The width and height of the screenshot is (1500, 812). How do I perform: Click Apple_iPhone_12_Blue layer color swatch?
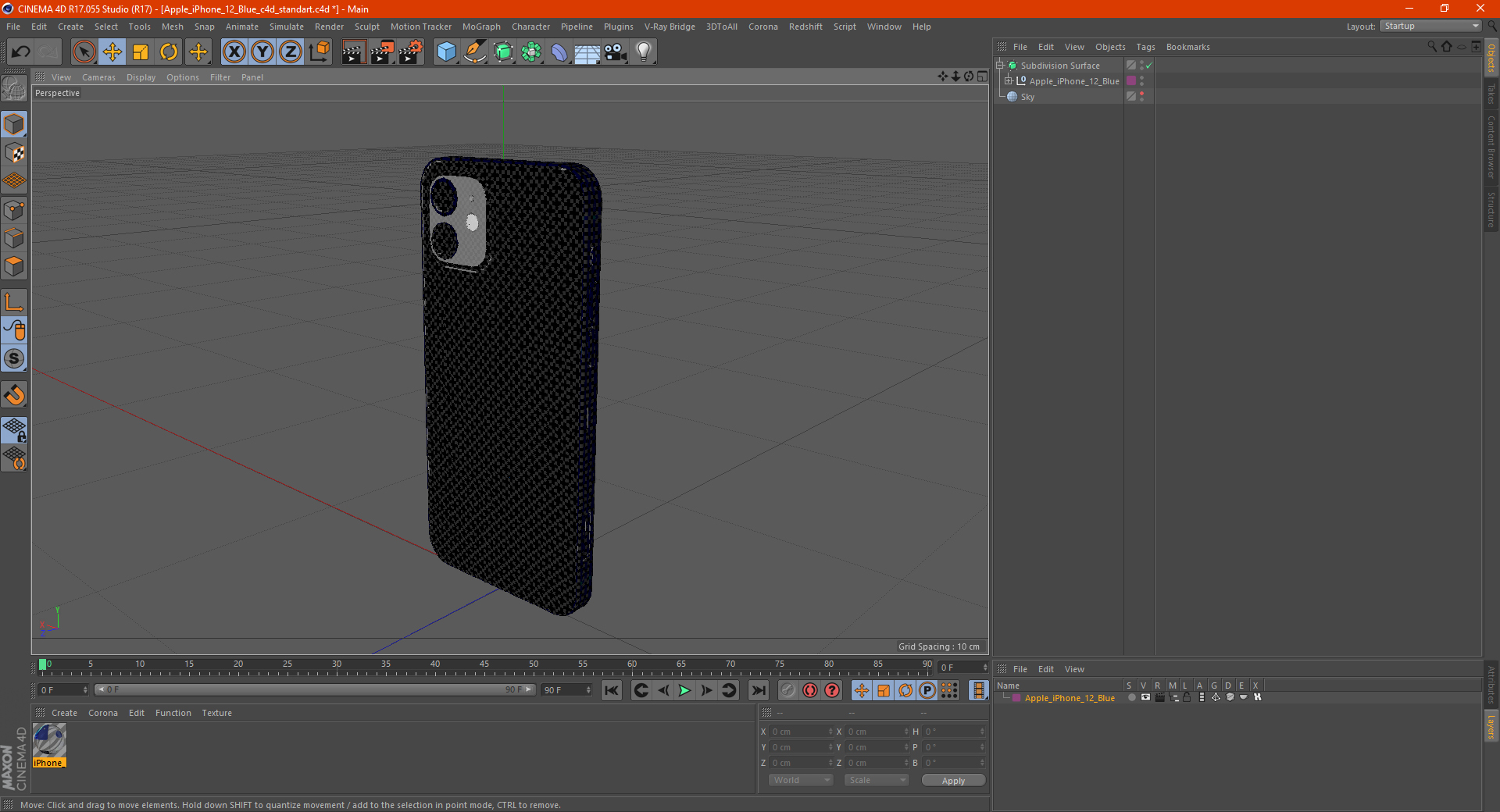pos(1130,81)
